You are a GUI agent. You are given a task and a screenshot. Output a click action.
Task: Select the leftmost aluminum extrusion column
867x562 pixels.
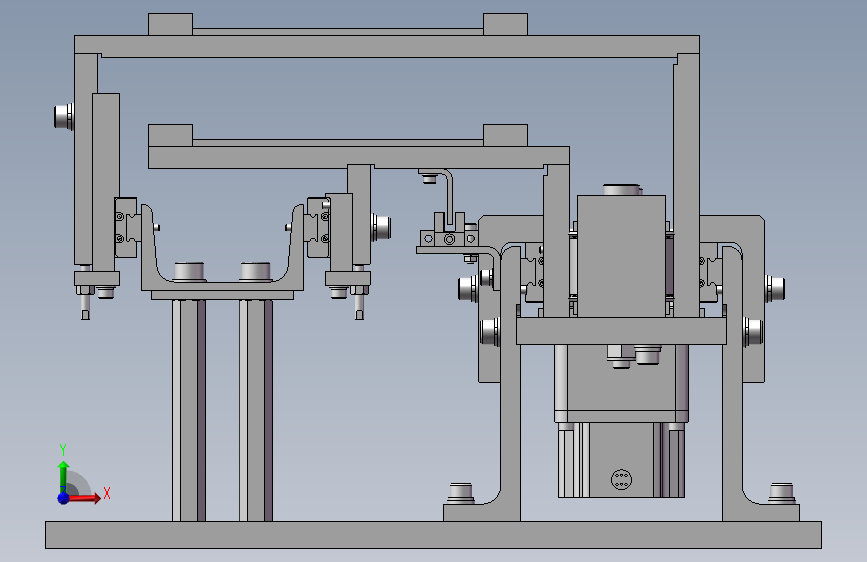[189, 410]
